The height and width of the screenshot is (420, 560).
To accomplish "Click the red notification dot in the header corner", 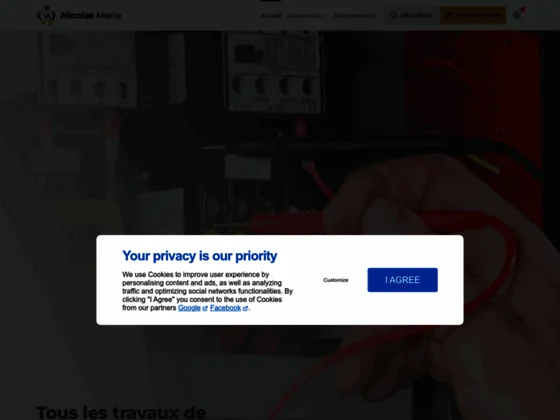I will coord(523,9).
